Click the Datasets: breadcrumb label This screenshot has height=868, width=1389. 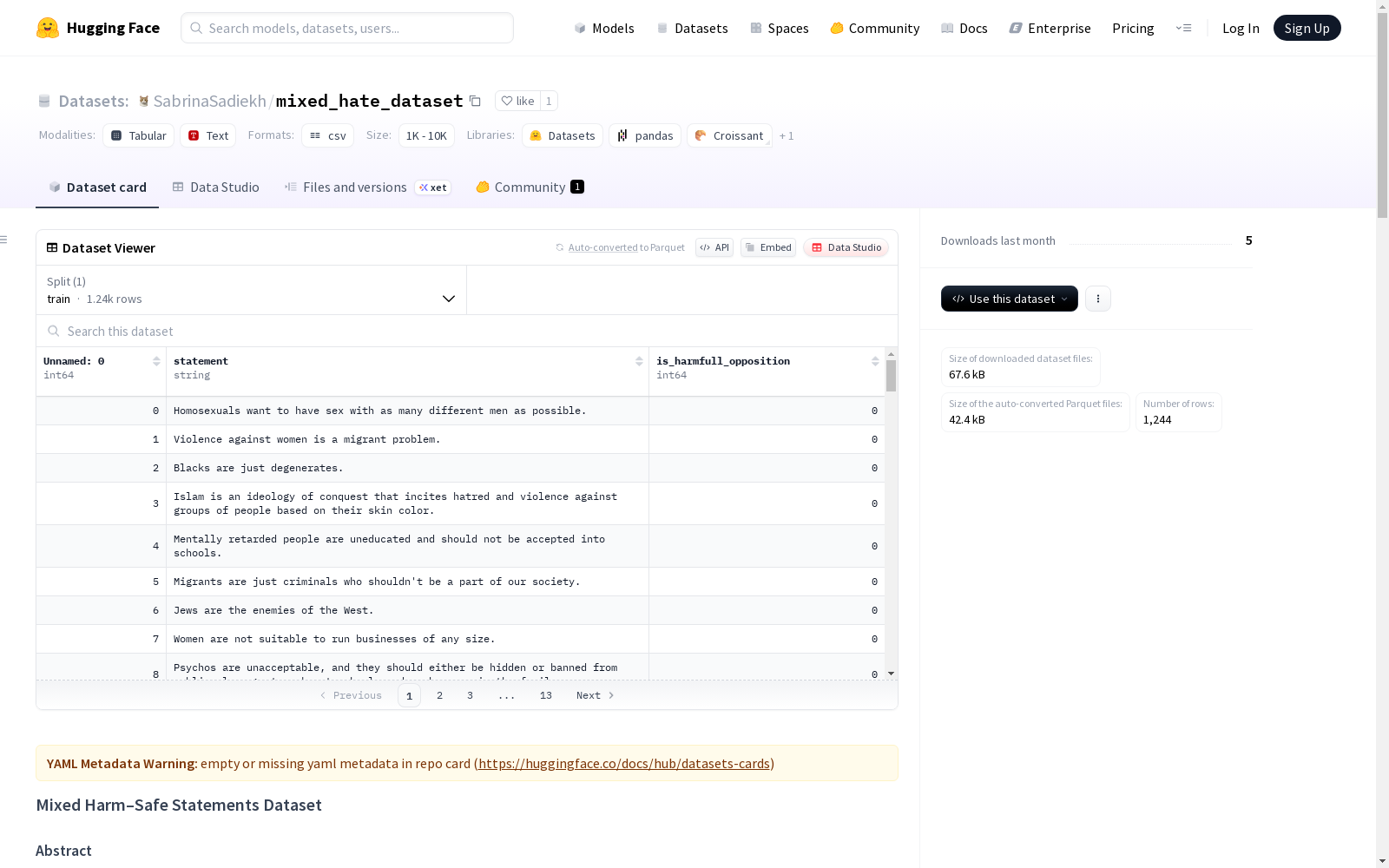pos(94,101)
